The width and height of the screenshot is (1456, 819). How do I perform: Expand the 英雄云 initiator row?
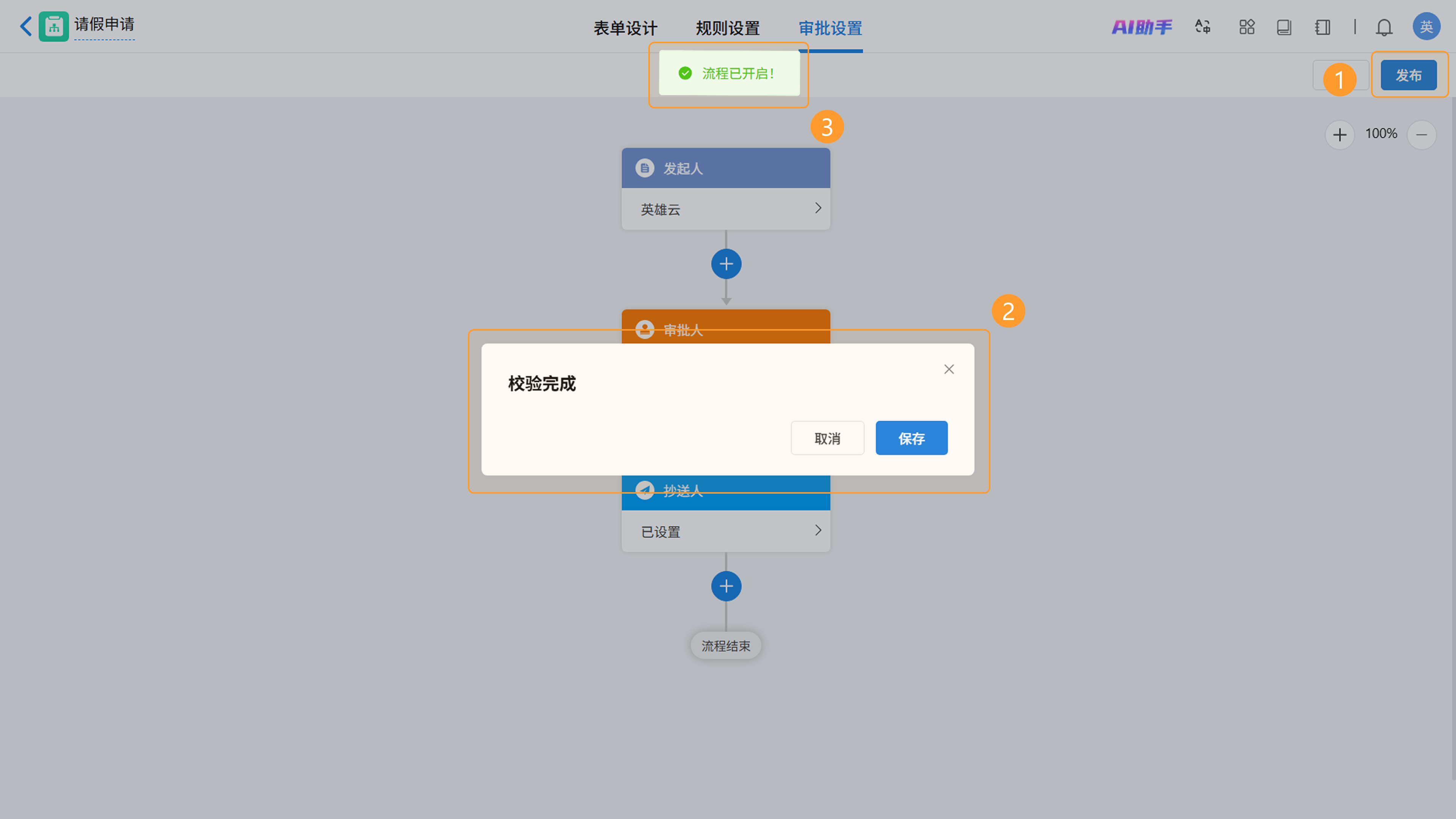pyautogui.click(x=817, y=209)
